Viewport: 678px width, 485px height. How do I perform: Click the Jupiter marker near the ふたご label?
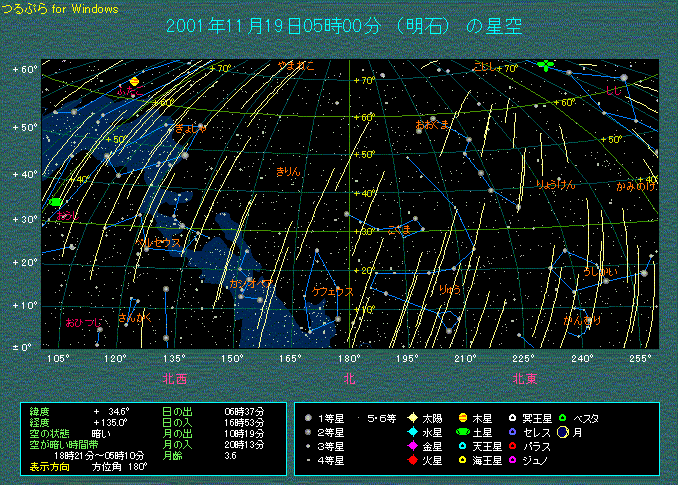click(134, 81)
